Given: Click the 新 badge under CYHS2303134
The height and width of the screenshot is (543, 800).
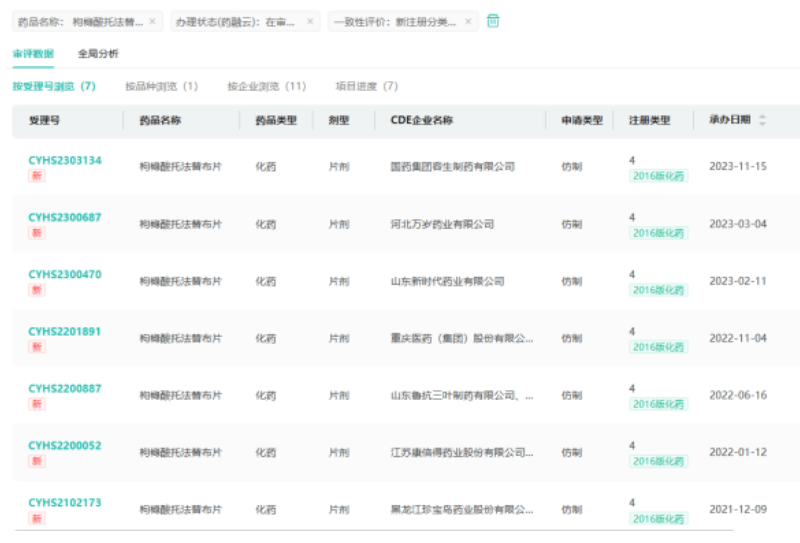Looking at the screenshot, I should click(x=37, y=176).
